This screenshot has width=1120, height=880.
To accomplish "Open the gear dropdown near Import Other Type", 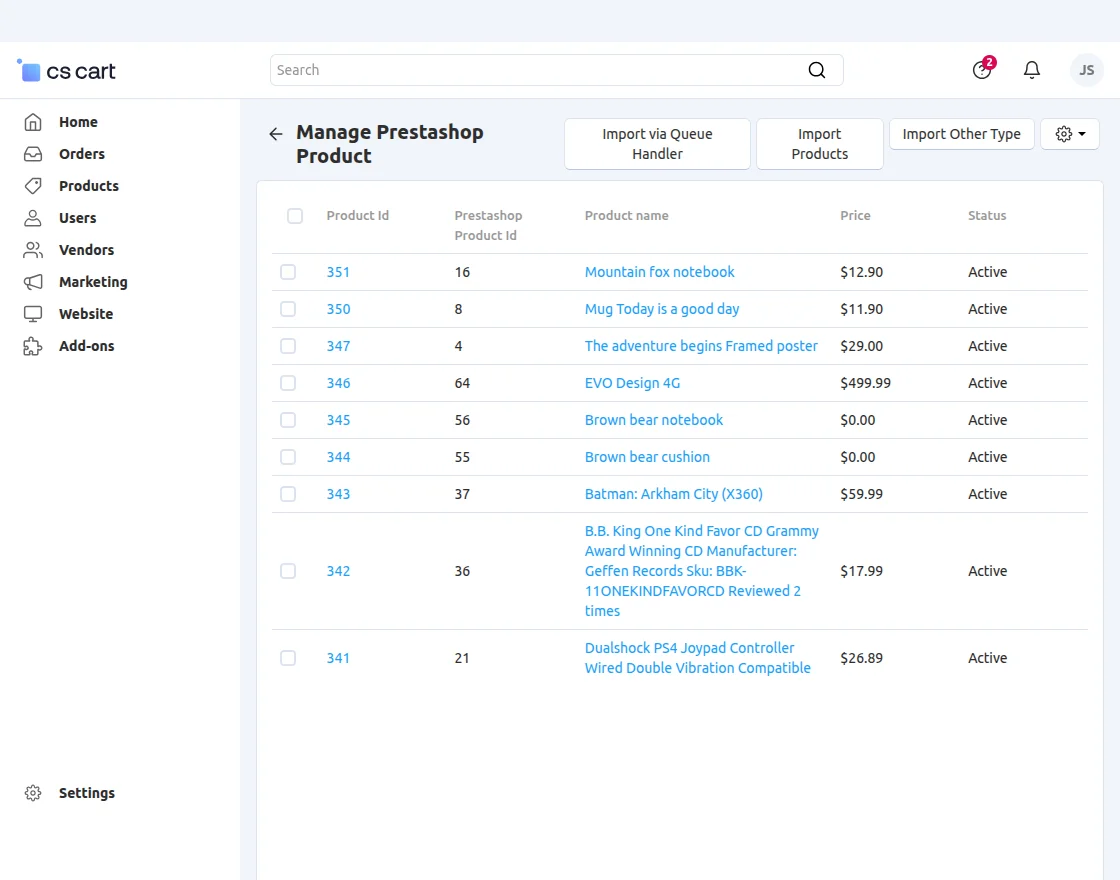I will click(1069, 133).
